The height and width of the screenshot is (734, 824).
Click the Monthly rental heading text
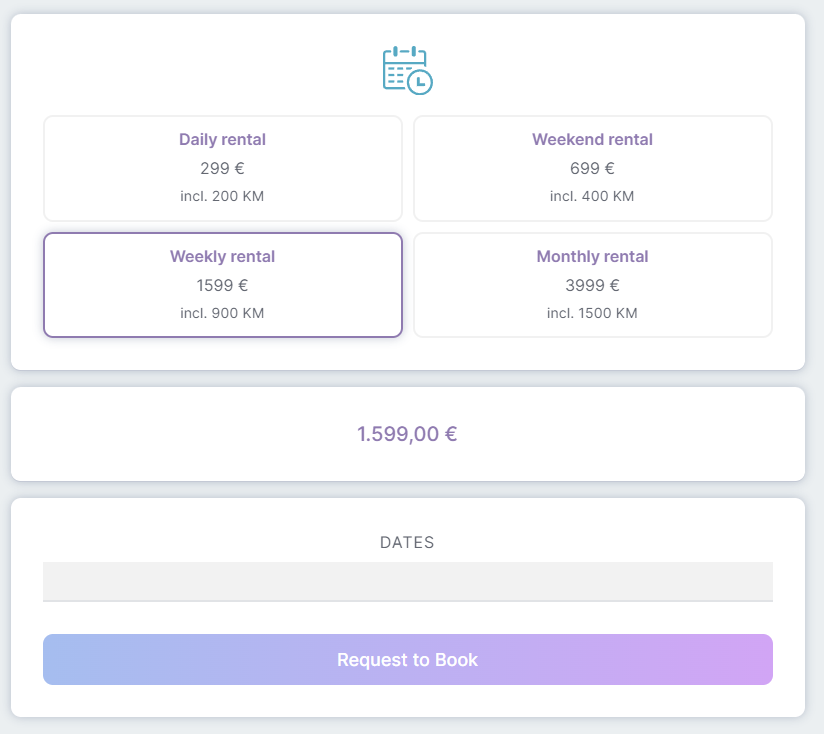pos(592,256)
